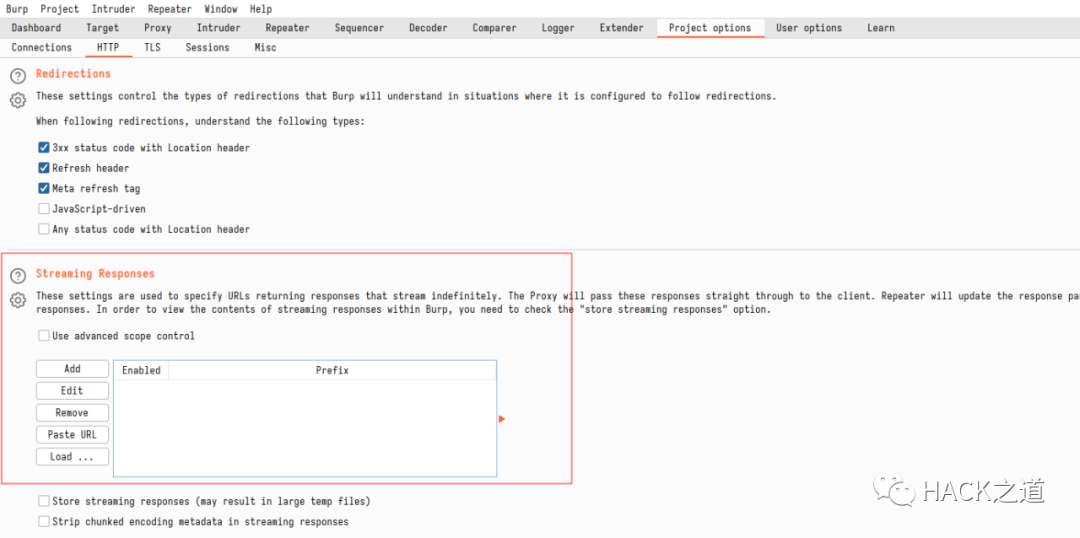This screenshot has width=1080, height=538.
Task: Switch to Sequencer tab
Action: (x=360, y=28)
